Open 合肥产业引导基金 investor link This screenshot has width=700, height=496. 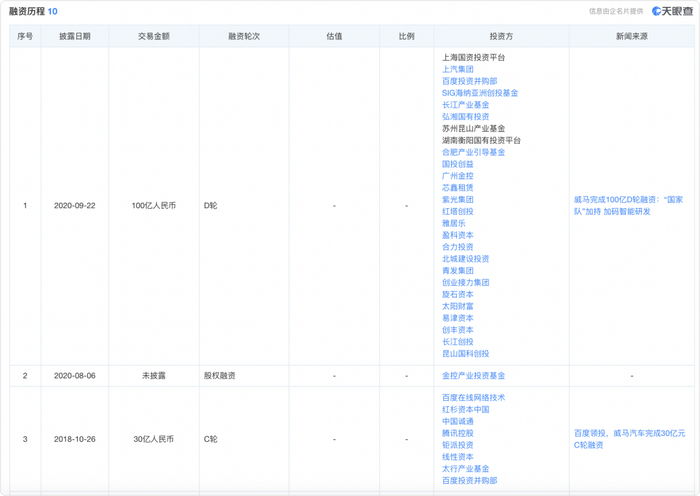pos(474,152)
